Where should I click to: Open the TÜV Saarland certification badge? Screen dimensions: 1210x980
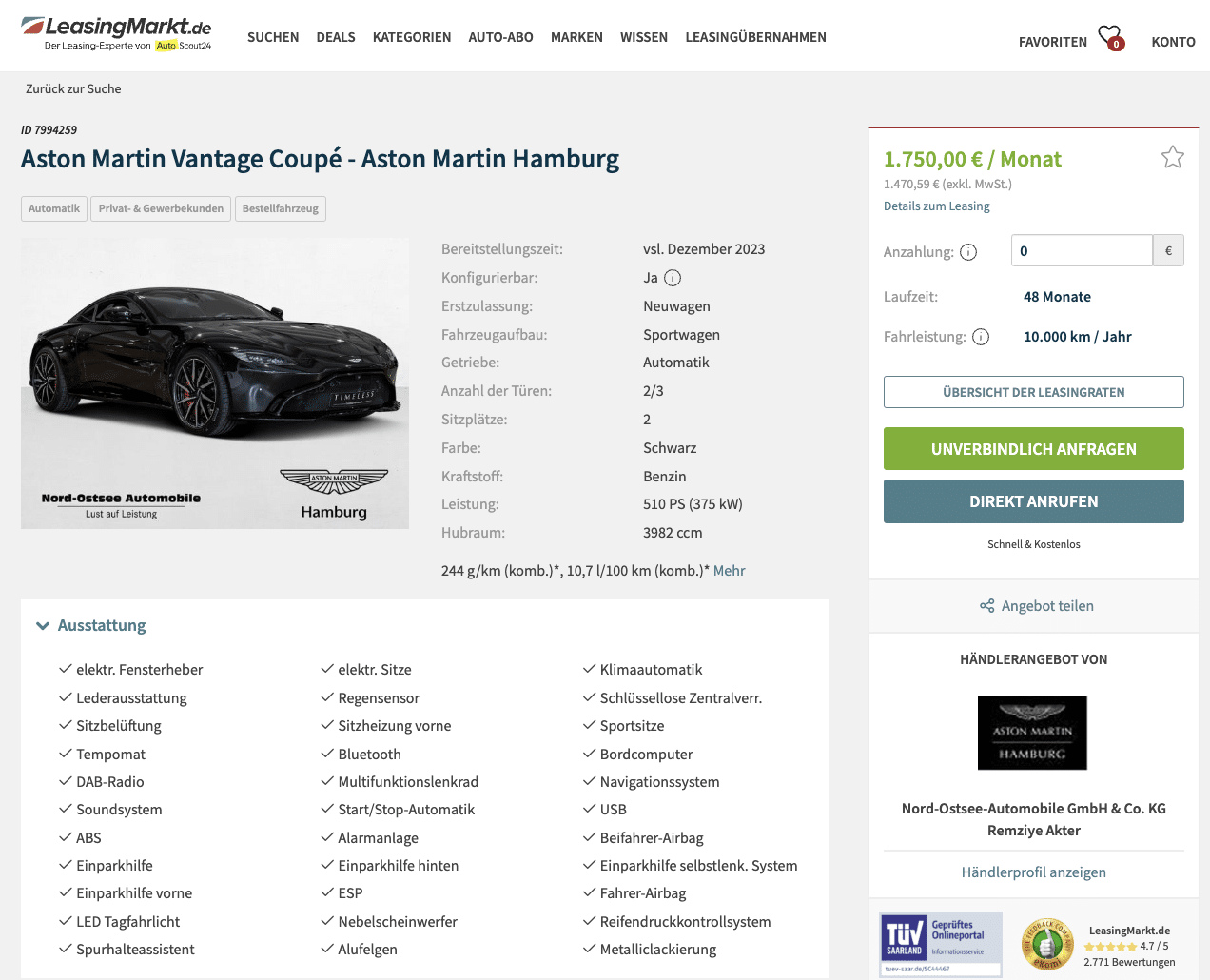coord(941,945)
